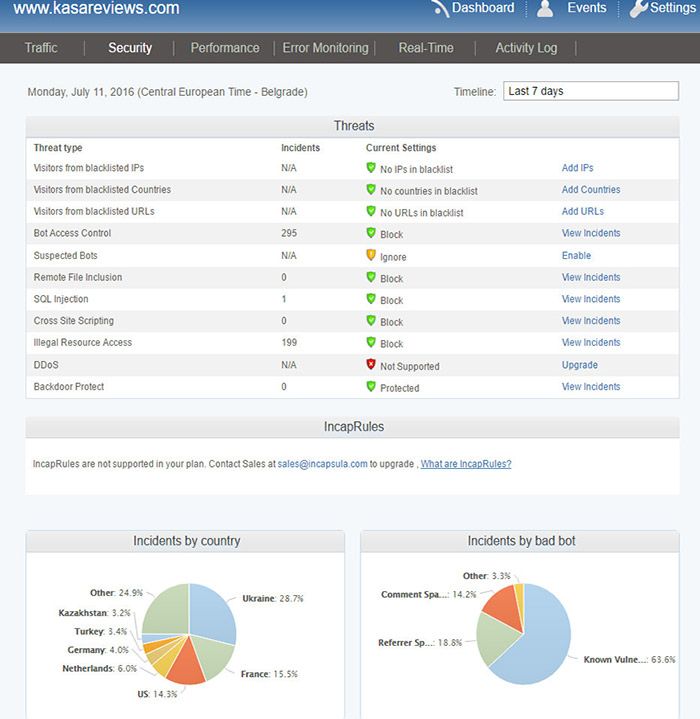Click Upgrade link for DDoS
The width and height of the screenshot is (700, 719).
coord(579,365)
